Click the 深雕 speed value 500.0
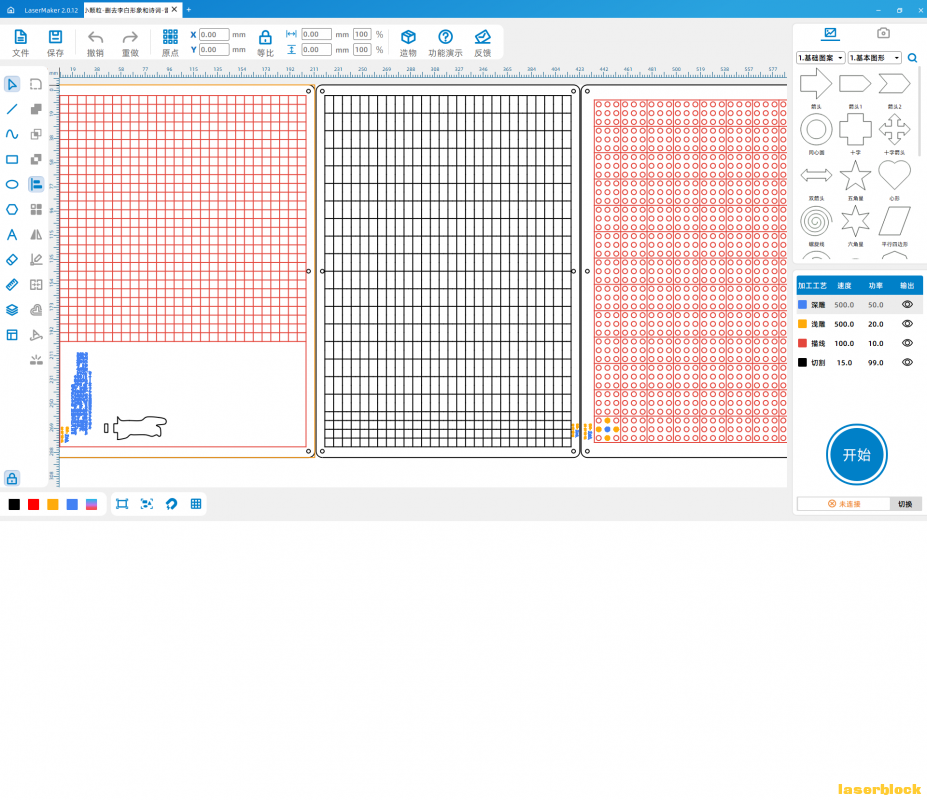 844,305
